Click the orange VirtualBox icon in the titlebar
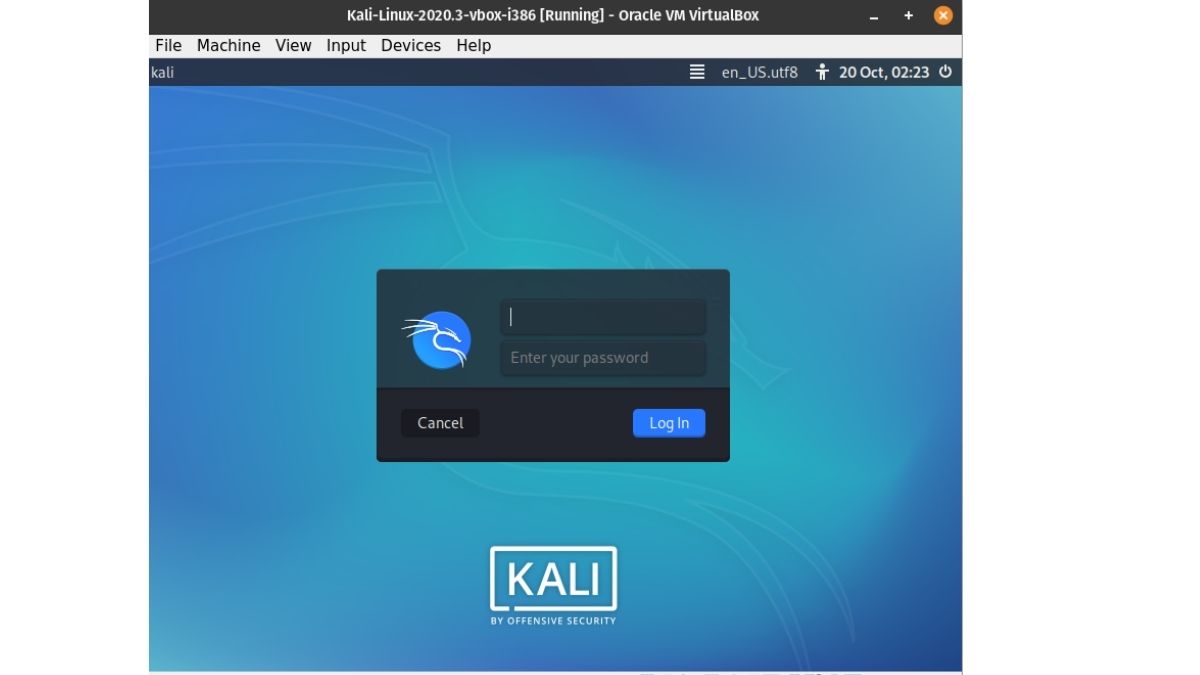The height and width of the screenshot is (675, 1200). click(x=941, y=15)
